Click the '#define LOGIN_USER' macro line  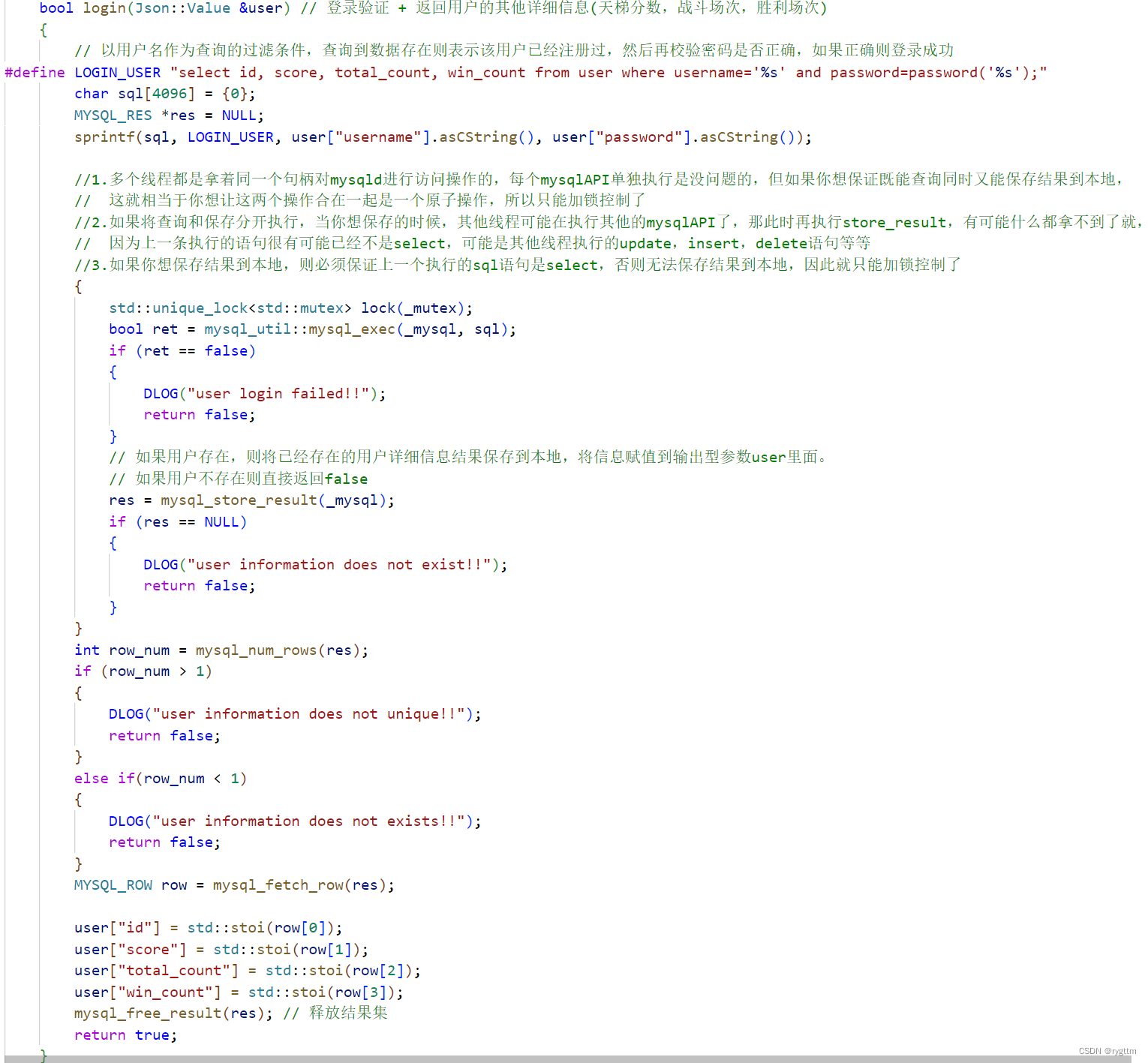[x=525, y=73]
